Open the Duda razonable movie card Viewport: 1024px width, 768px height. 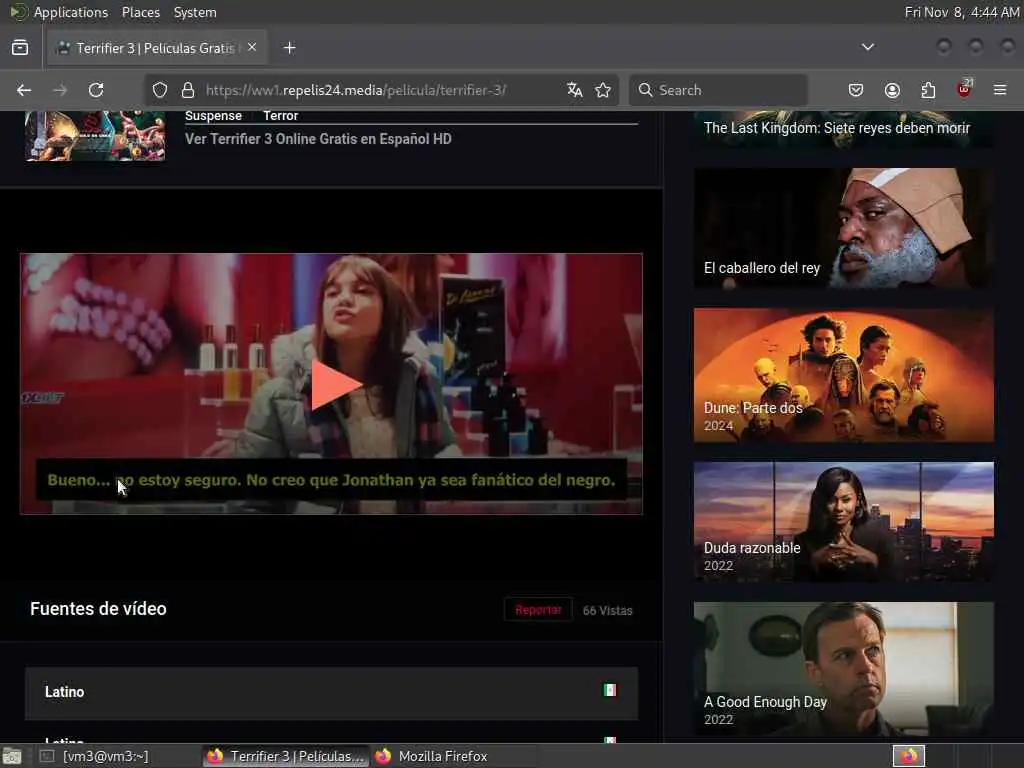coord(844,522)
